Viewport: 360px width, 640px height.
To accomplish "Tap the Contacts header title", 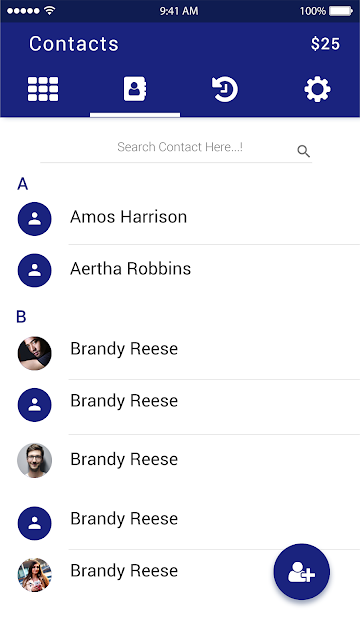I will pos(74,44).
